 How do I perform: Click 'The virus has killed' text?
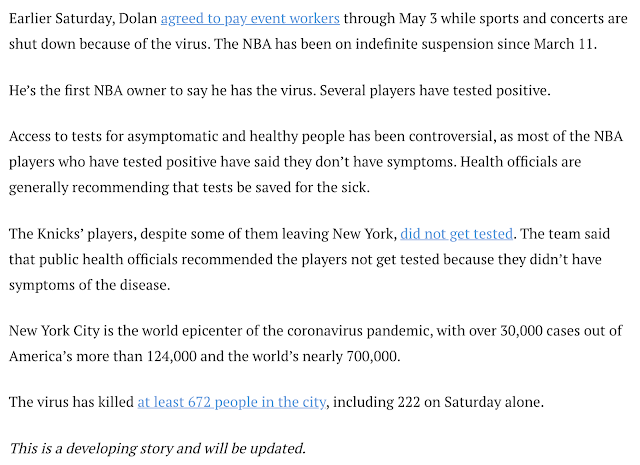(71, 402)
